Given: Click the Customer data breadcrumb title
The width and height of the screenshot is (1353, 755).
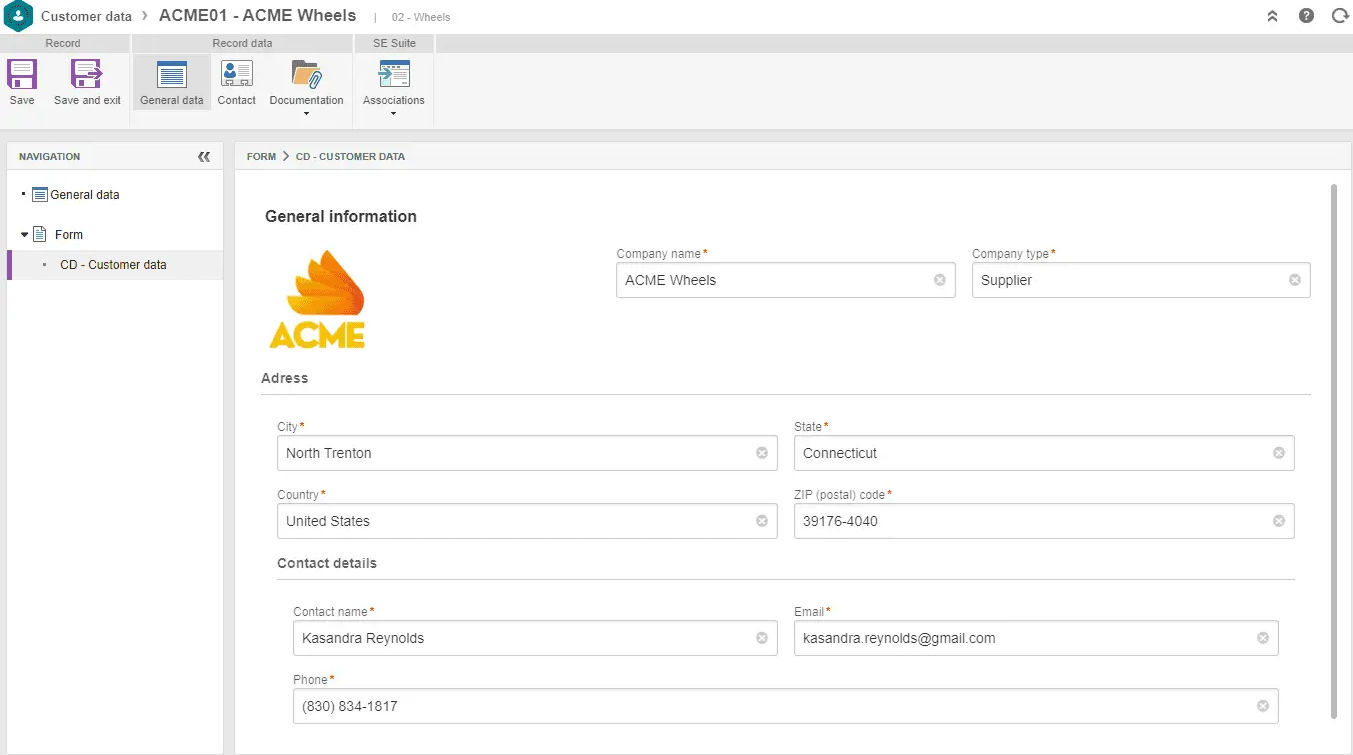Looking at the screenshot, I should [x=86, y=16].
